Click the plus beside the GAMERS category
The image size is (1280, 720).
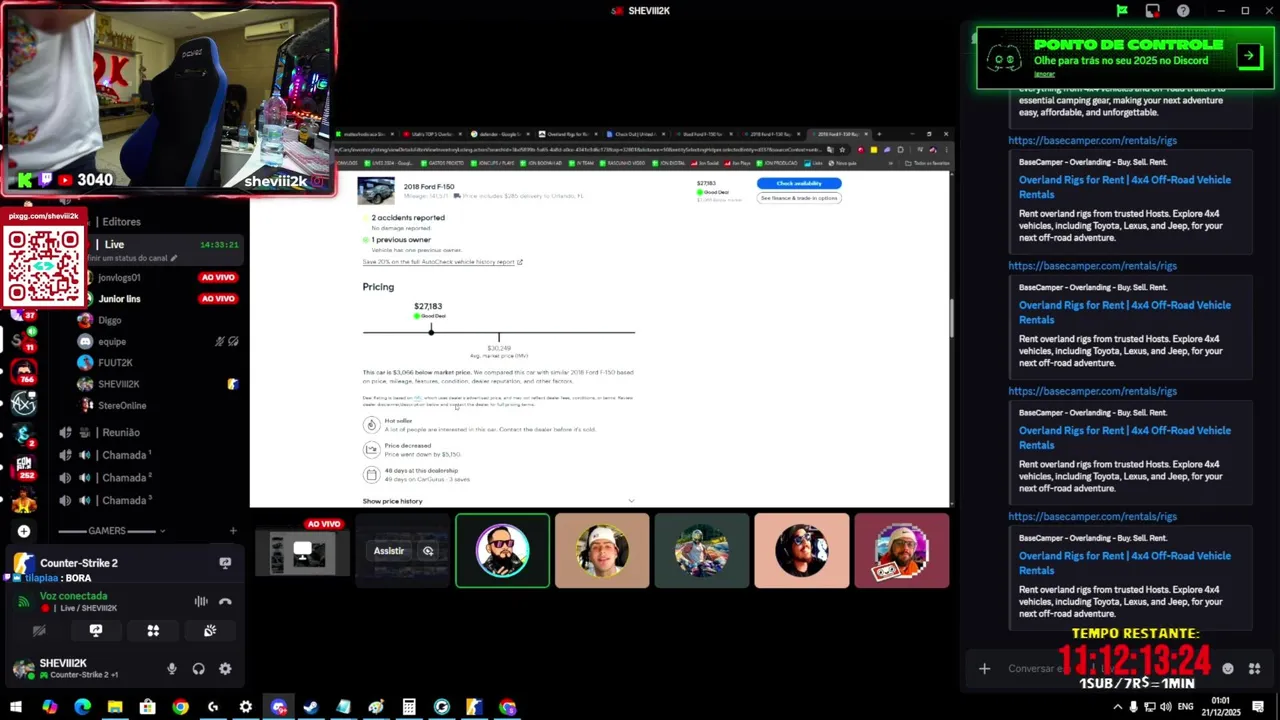(233, 531)
